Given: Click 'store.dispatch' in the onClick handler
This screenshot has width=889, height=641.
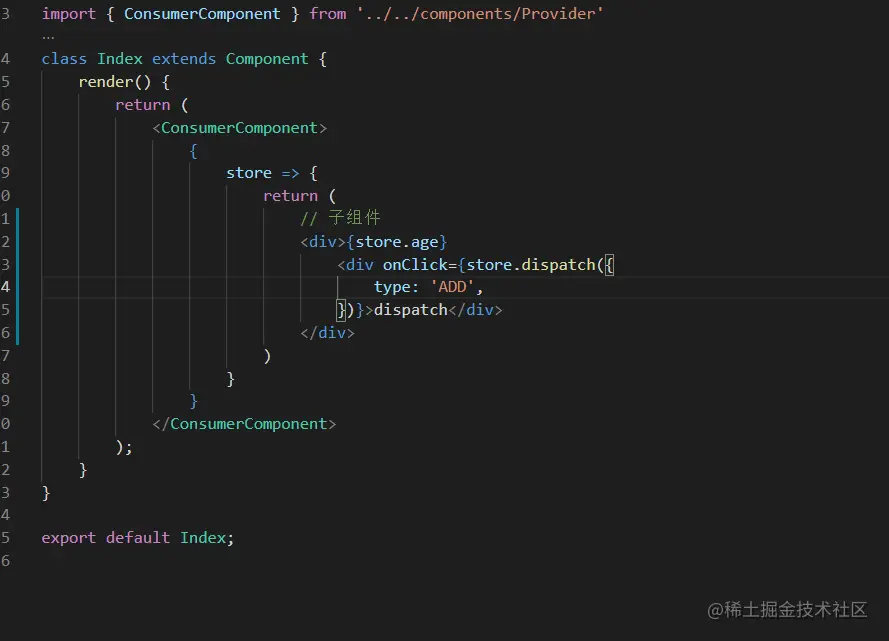Looking at the screenshot, I should (531, 265).
